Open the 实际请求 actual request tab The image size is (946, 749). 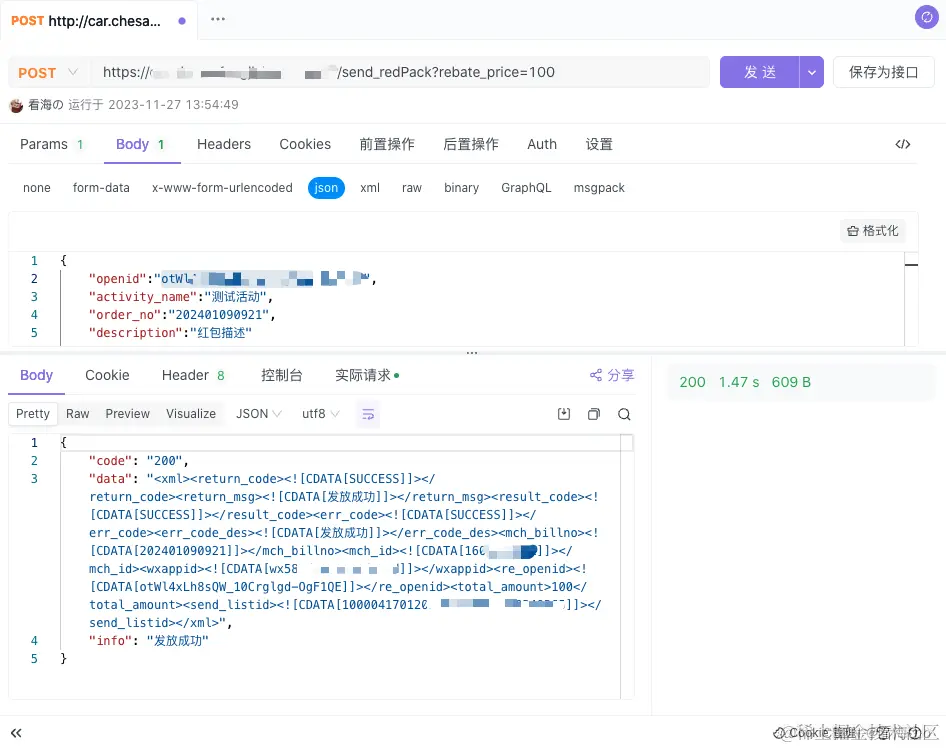[x=367, y=375]
